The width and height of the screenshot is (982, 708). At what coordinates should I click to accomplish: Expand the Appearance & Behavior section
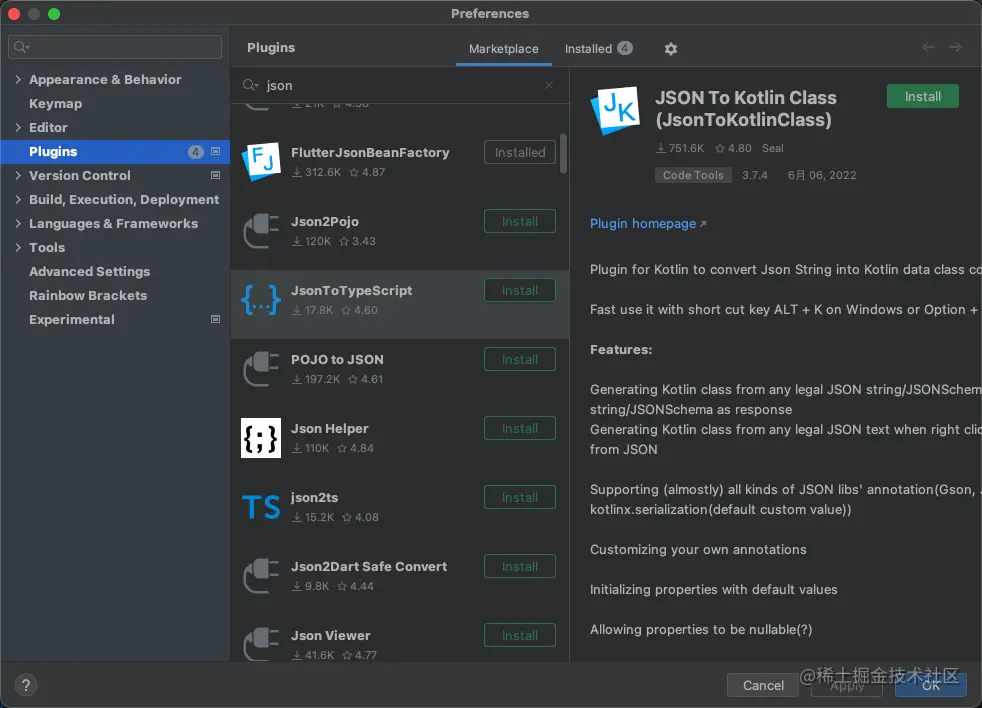point(18,80)
